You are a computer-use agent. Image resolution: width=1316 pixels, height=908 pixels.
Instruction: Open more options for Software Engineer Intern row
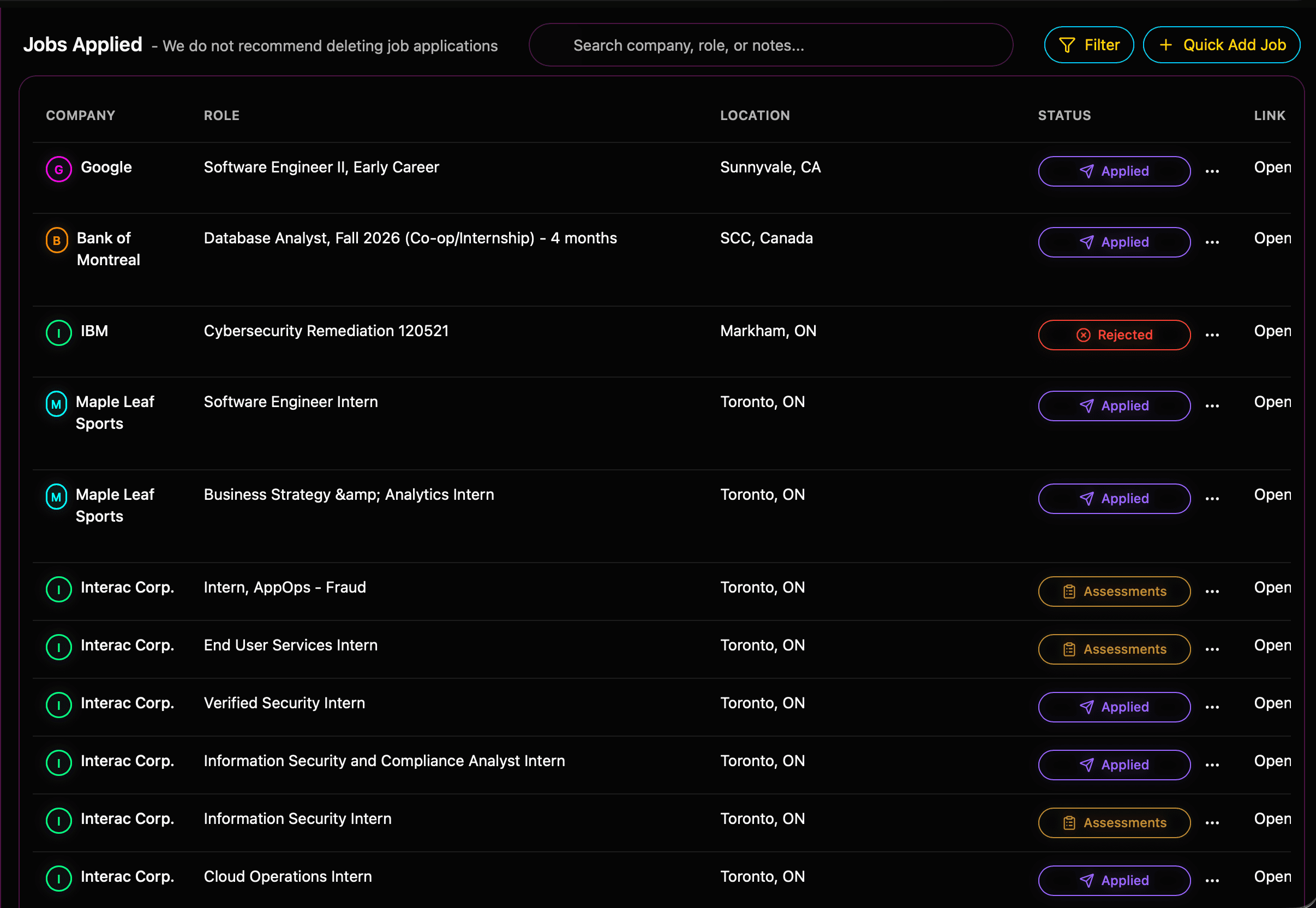click(x=1212, y=406)
